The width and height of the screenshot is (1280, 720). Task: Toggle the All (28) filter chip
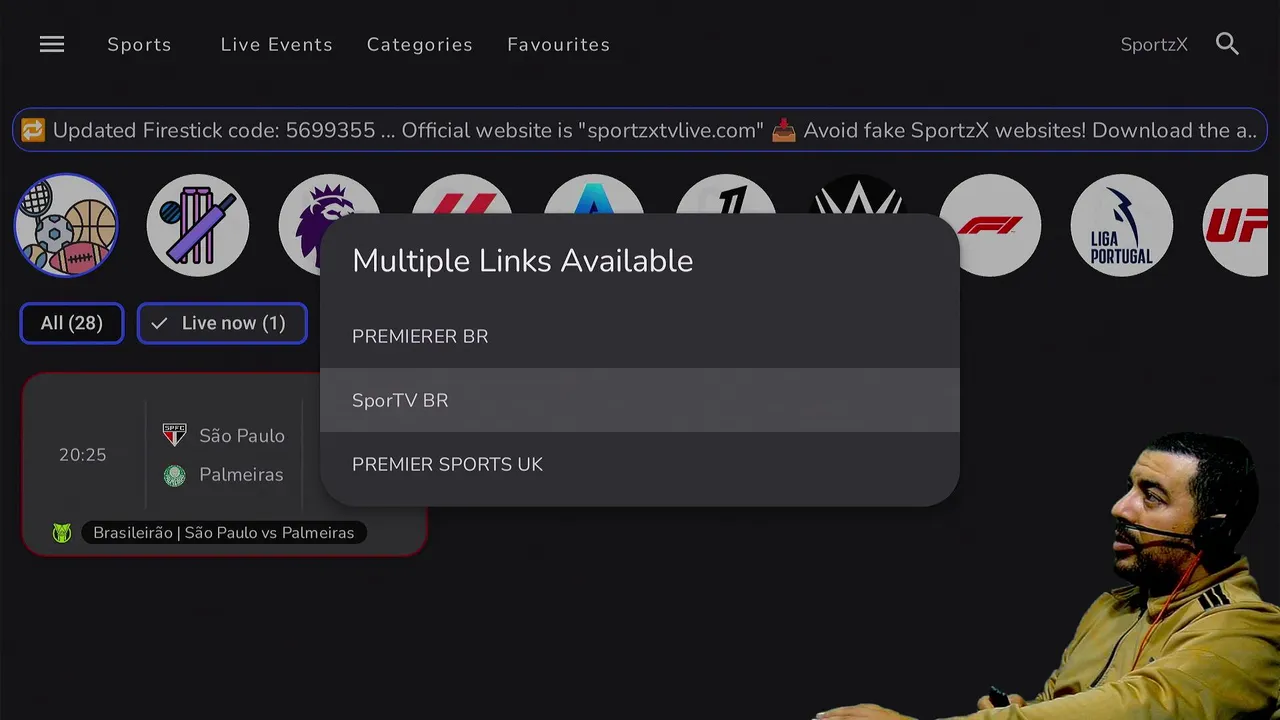pos(72,323)
